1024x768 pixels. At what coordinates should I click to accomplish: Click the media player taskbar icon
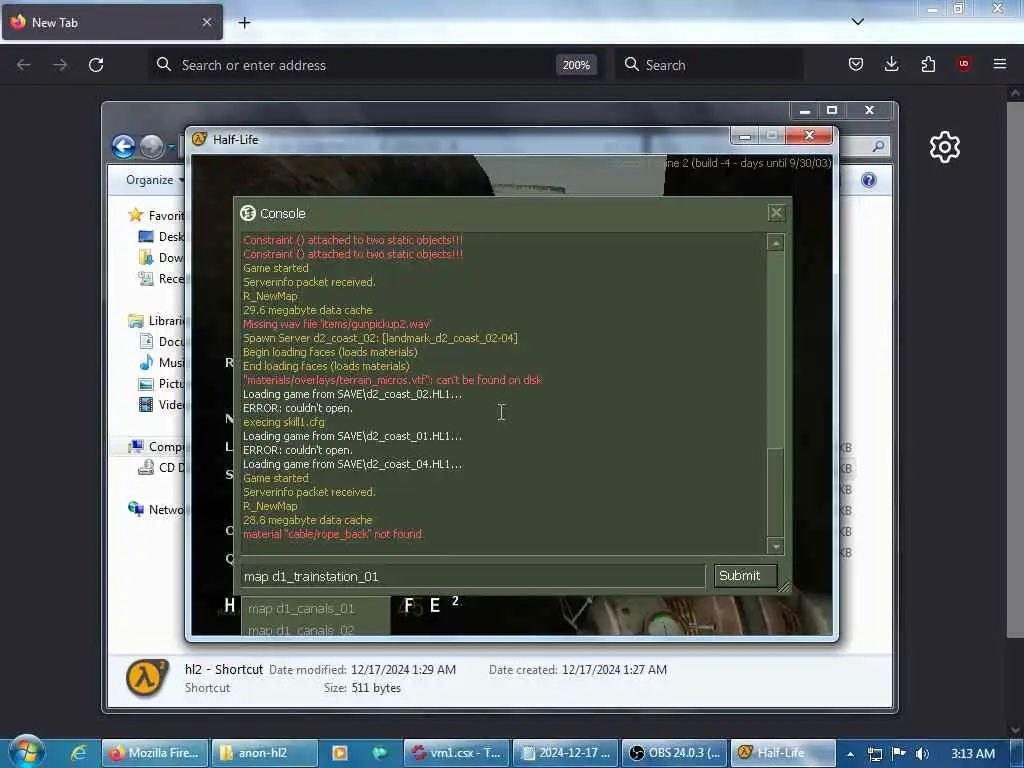[340, 753]
